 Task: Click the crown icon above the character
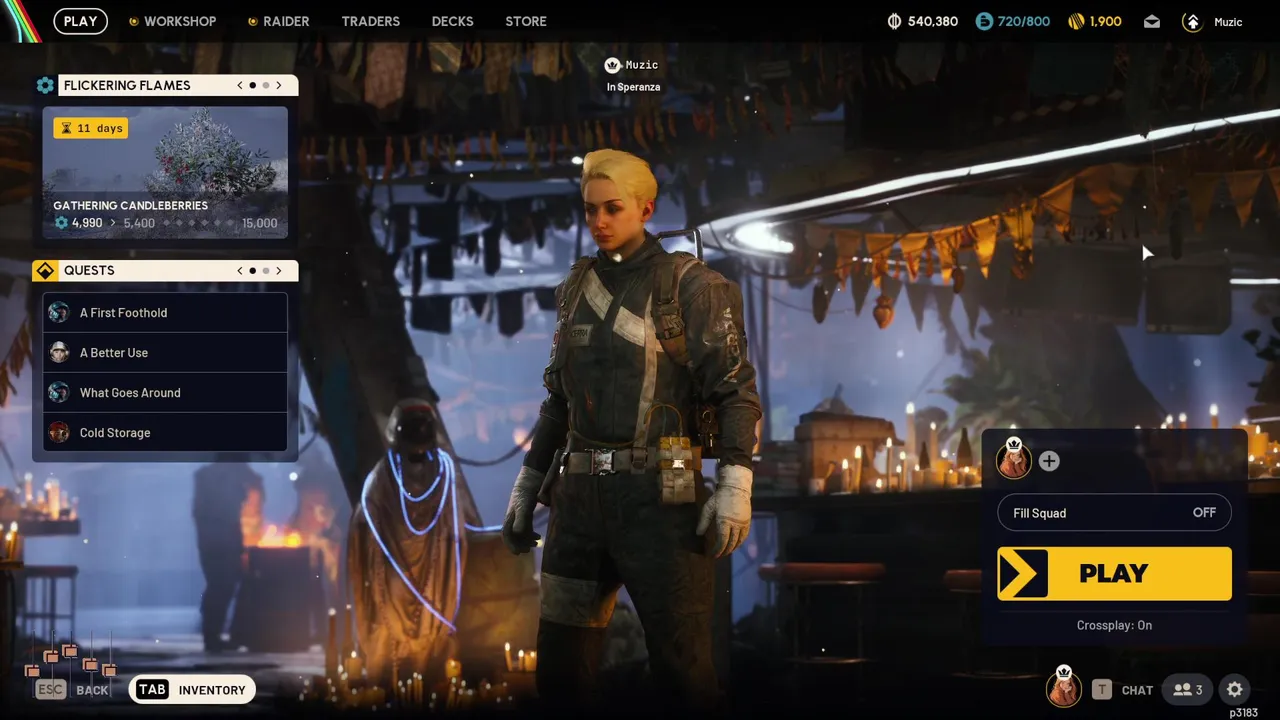point(613,65)
